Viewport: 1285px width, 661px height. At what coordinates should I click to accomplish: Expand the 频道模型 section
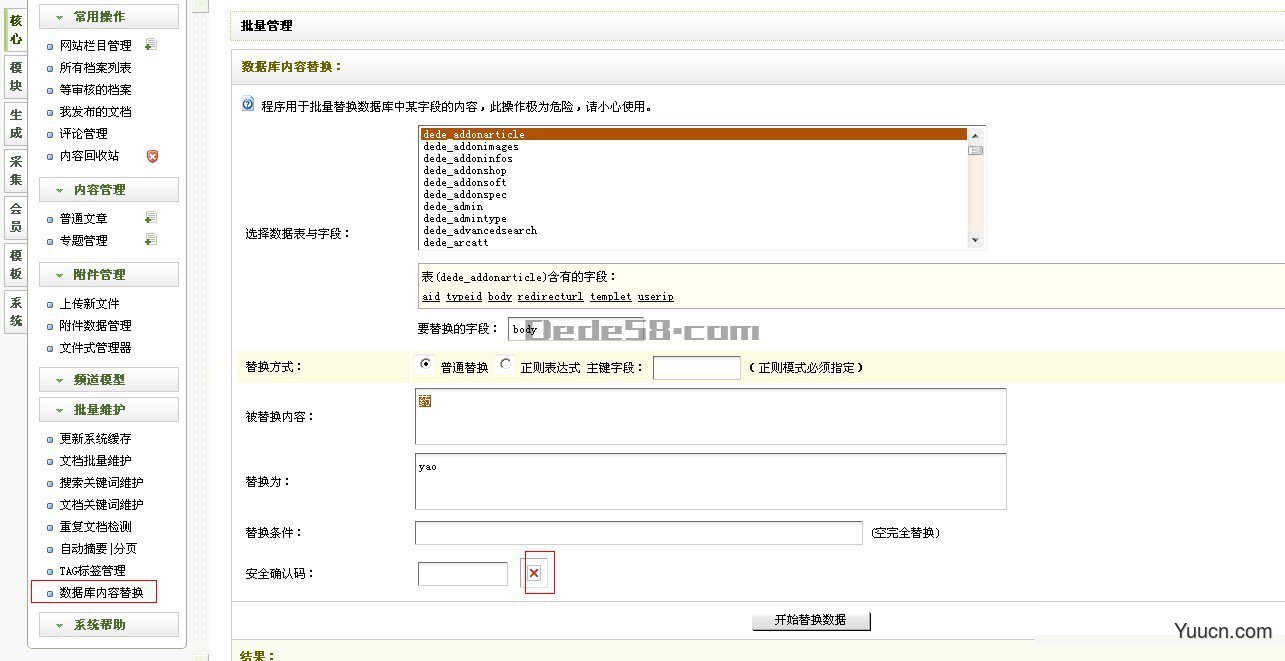coord(109,379)
